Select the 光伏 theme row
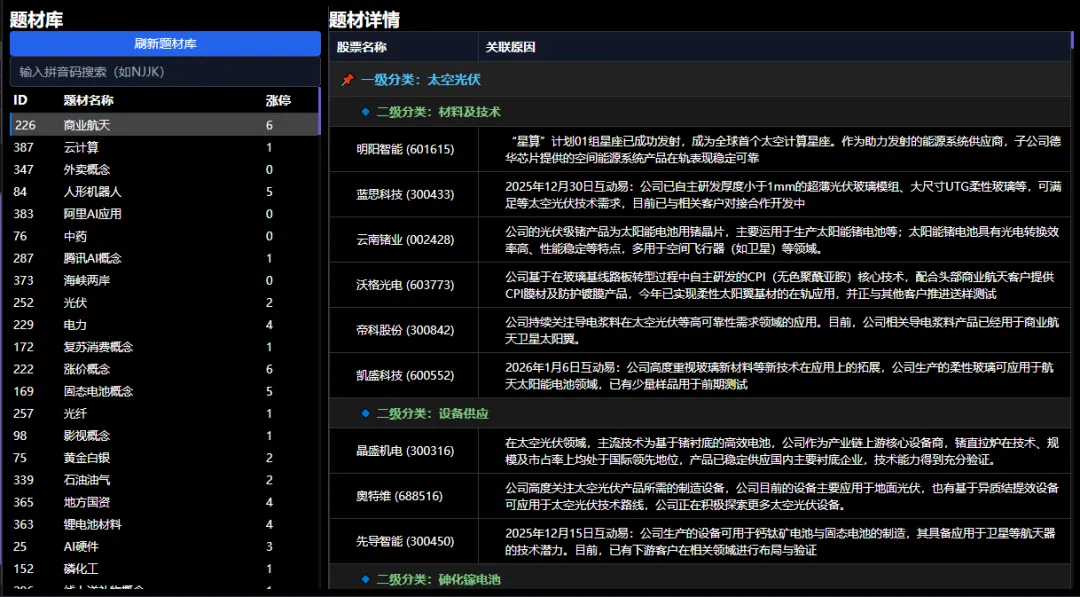Screen dimensions: 1080x597 pos(165,302)
